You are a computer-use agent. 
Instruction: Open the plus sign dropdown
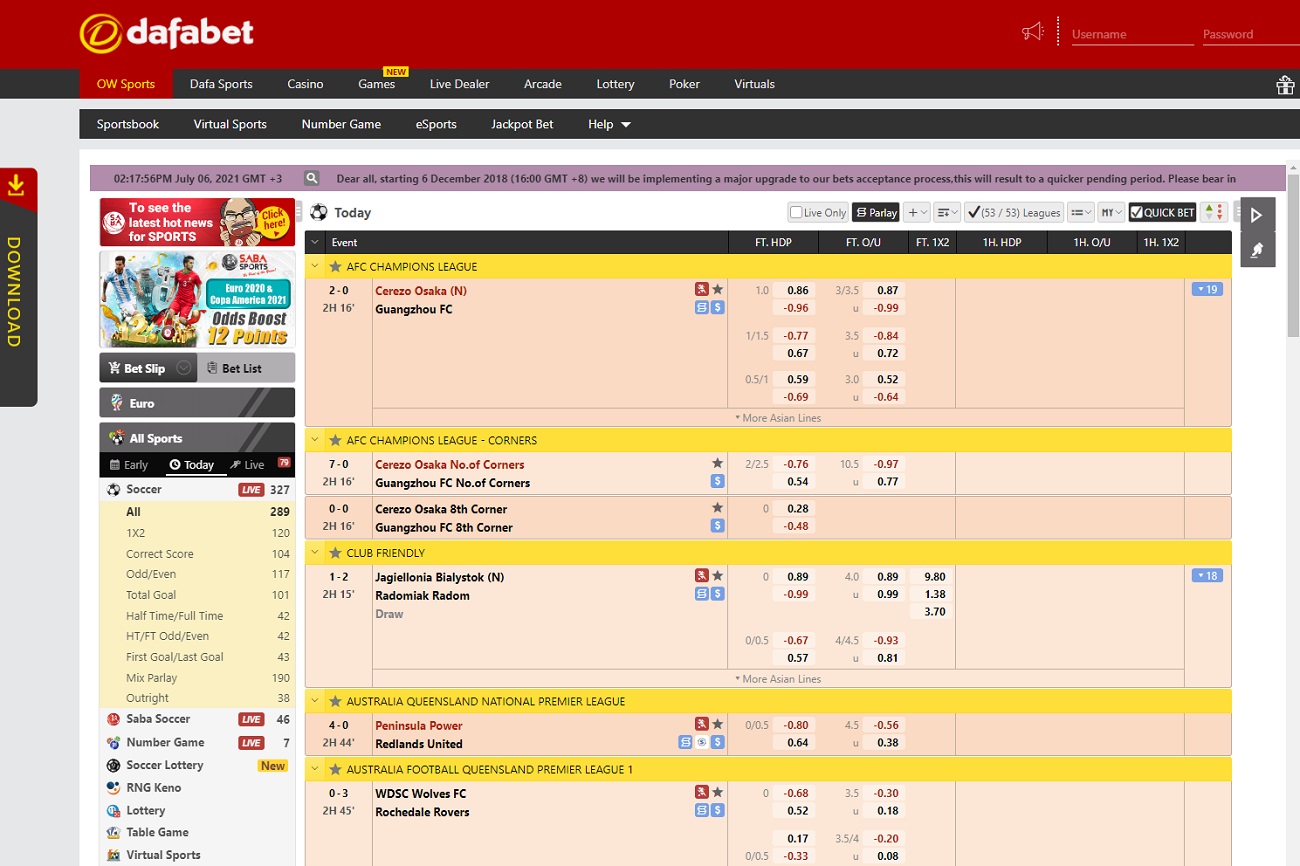coord(917,212)
